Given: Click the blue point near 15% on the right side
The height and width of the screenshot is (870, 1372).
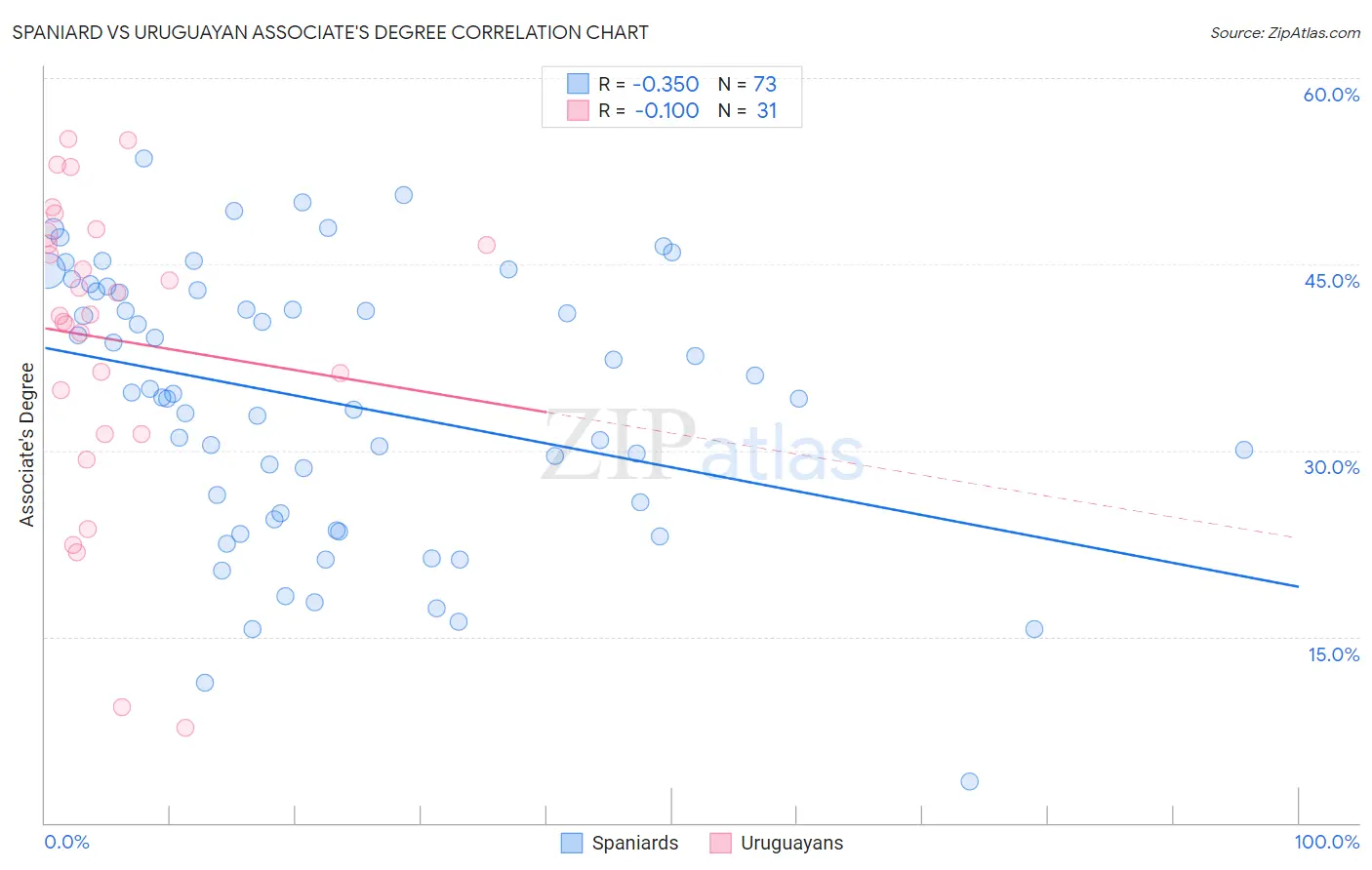Looking at the screenshot, I should click(1034, 629).
